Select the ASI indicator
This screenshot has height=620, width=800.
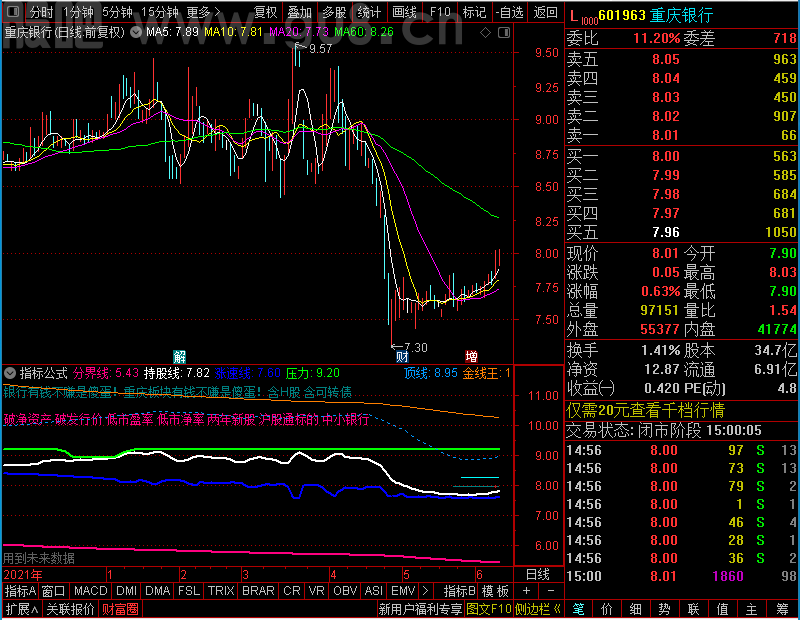point(373,591)
